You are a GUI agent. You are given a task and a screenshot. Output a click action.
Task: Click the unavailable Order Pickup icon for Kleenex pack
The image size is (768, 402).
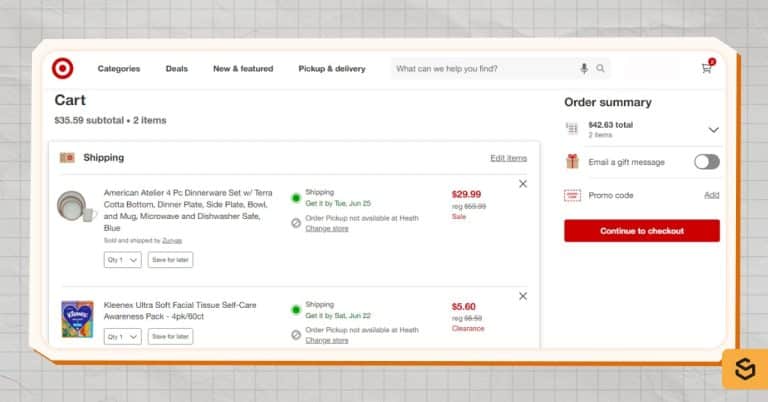296,335
